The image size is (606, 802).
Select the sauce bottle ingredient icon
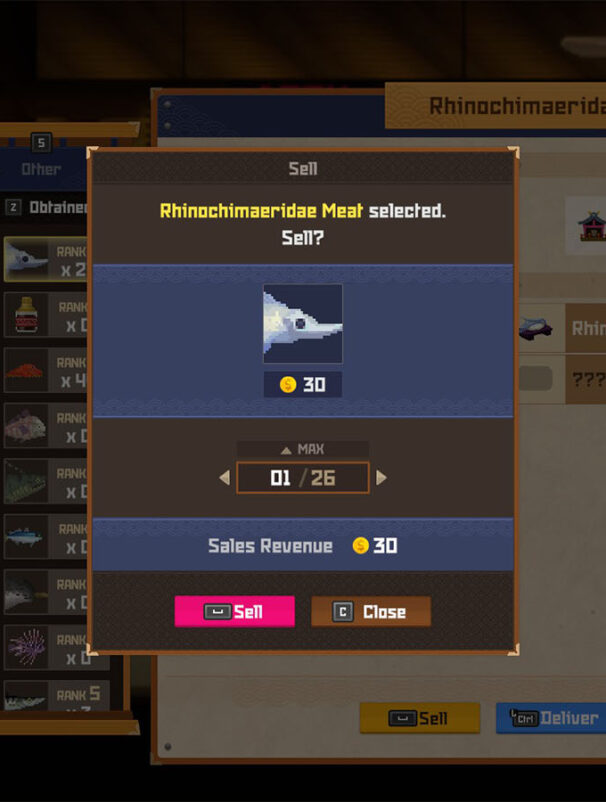(26, 315)
